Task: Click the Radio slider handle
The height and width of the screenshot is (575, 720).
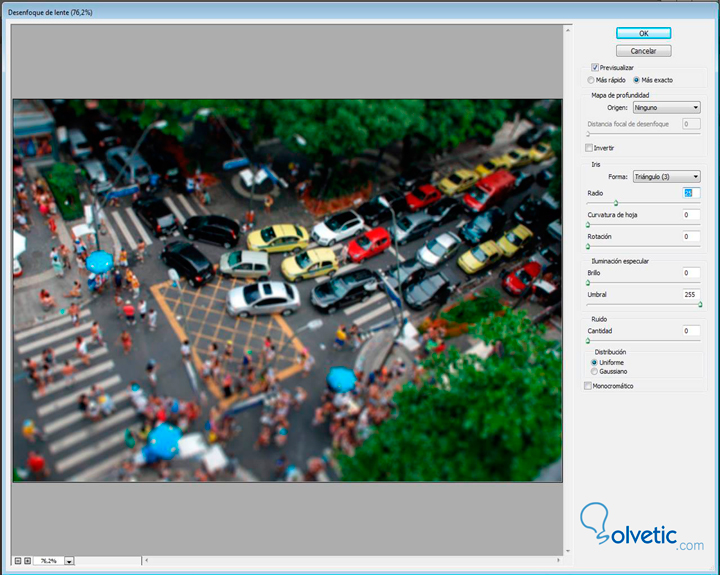Action: [616, 203]
